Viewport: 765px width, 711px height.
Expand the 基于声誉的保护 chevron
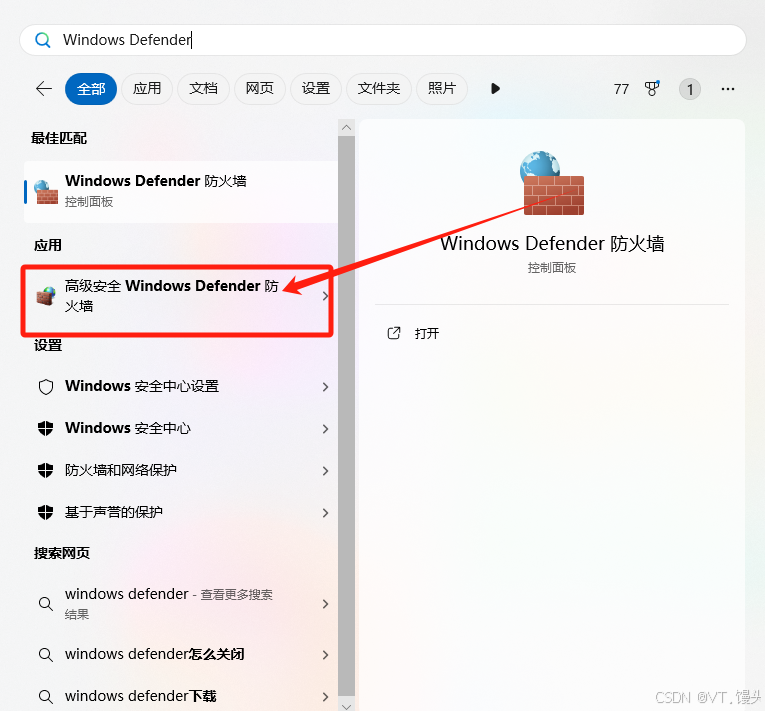click(325, 513)
